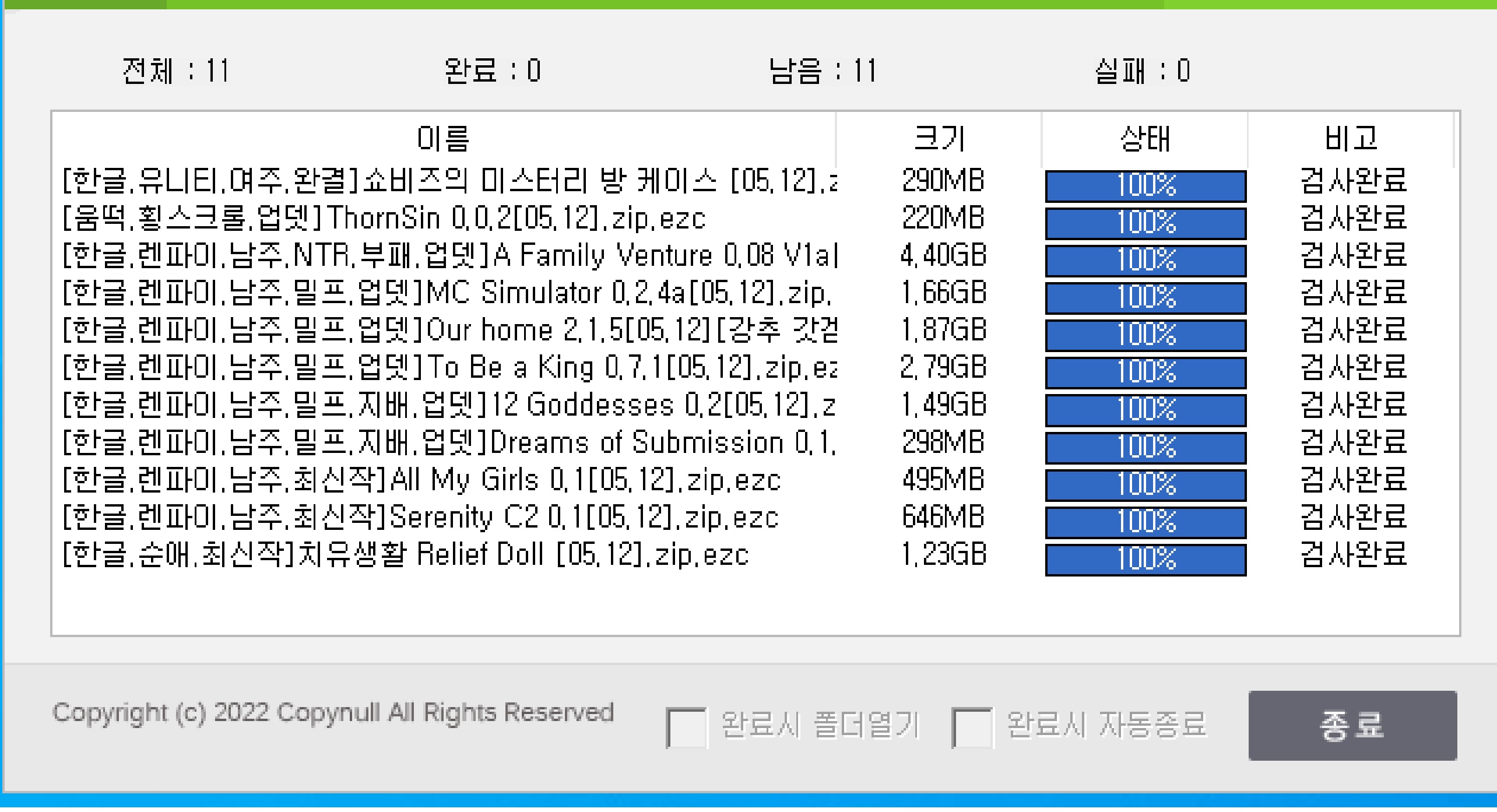
Task: Click progress bar of 290MB file
Action: point(1145,185)
